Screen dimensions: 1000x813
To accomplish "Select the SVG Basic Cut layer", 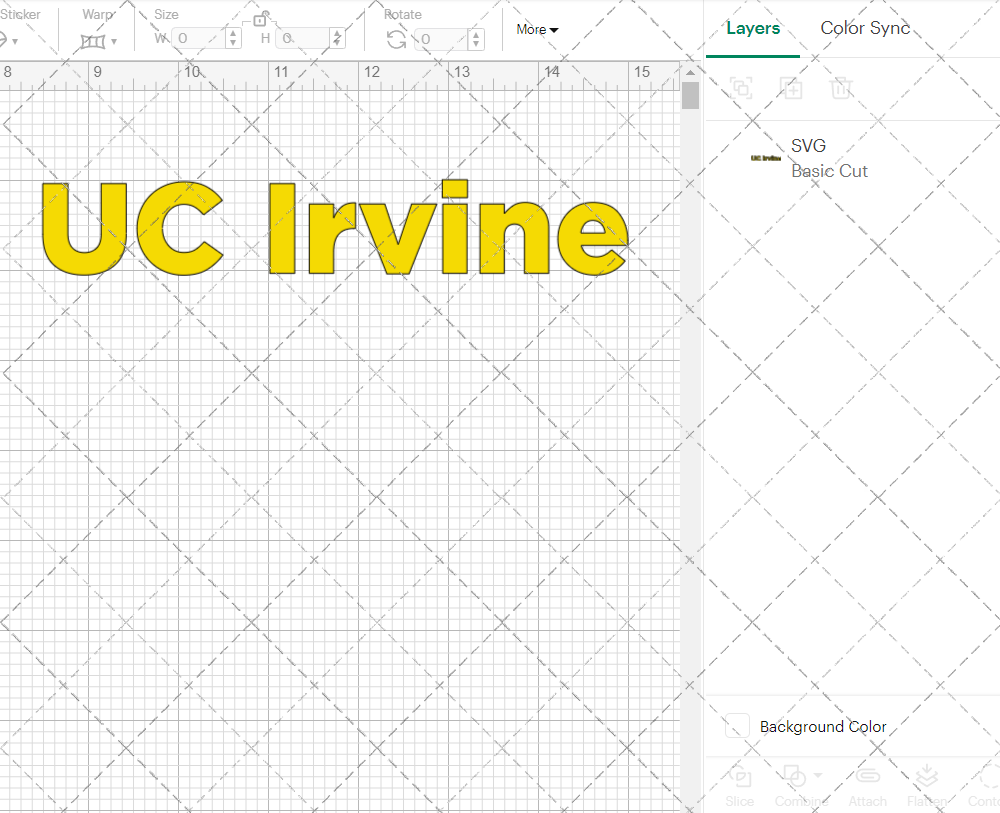I will [850, 158].
